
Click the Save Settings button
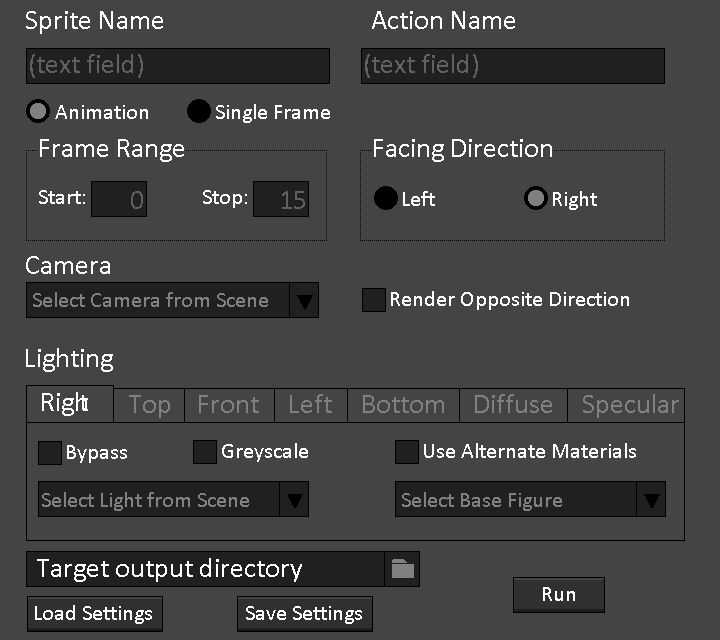pyautogui.click(x=305, y=613)
